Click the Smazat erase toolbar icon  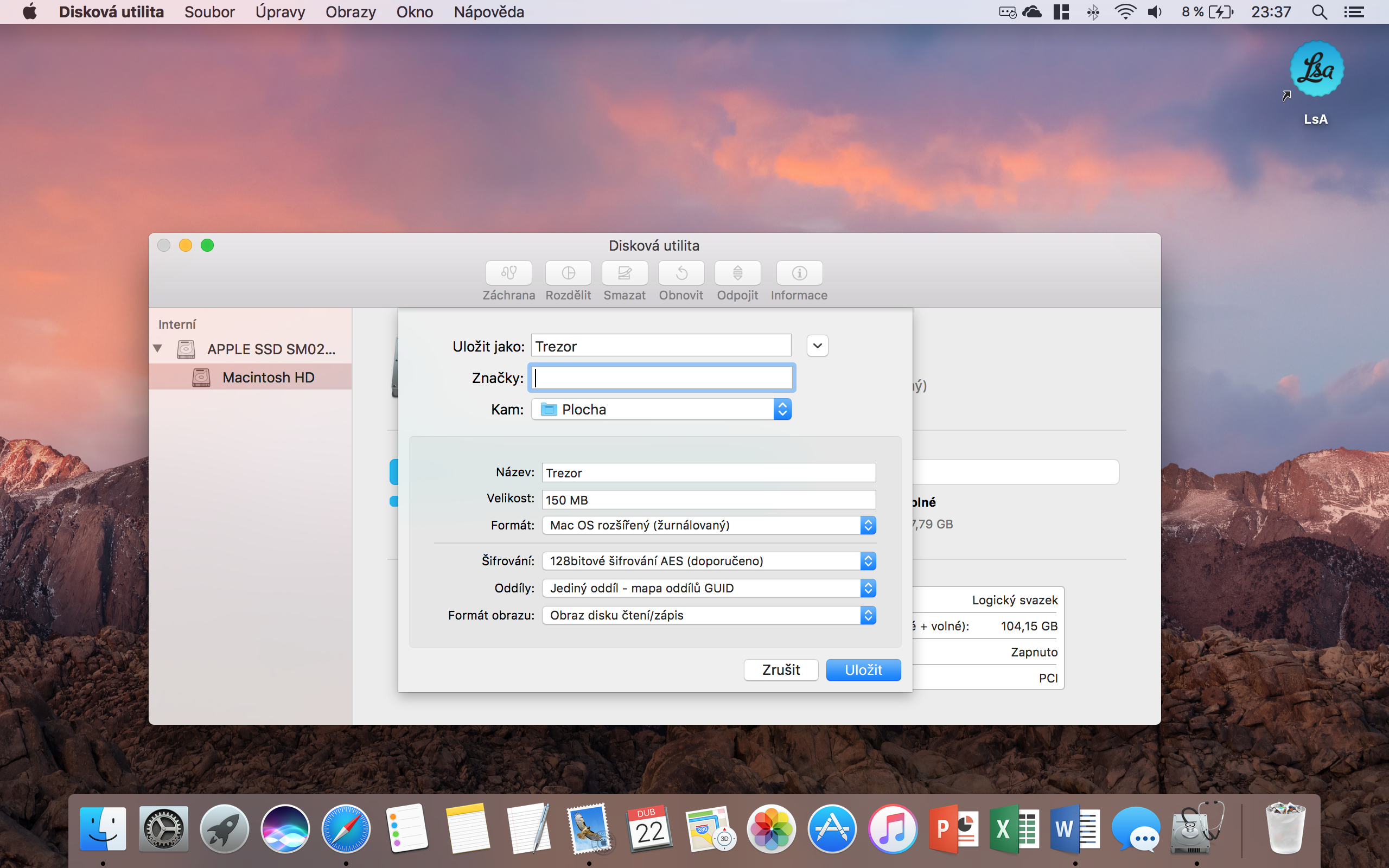625,273
